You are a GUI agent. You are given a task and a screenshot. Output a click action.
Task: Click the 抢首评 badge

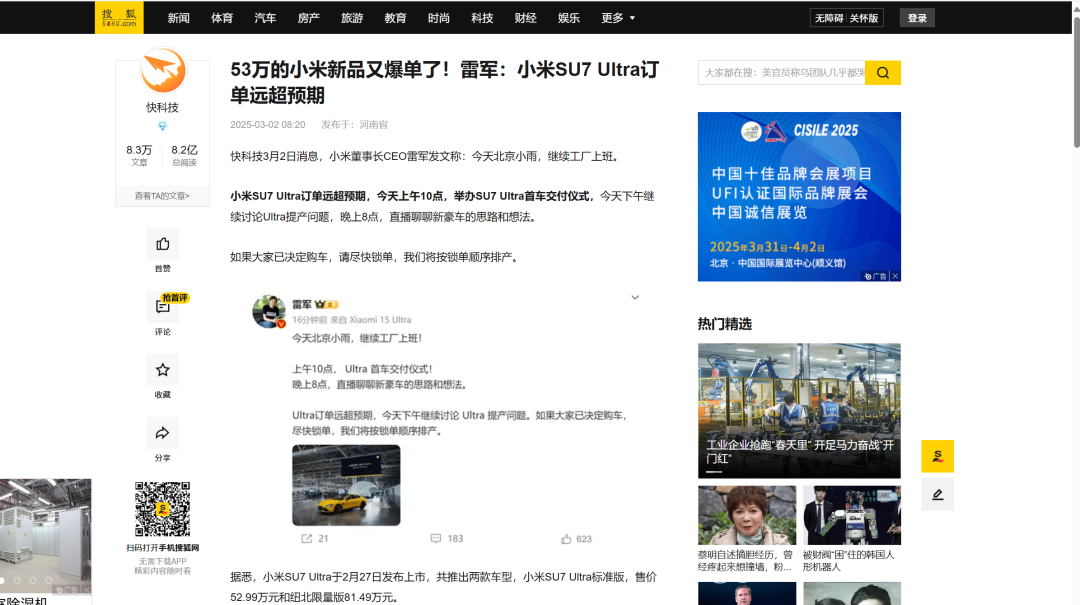point(175,298)
